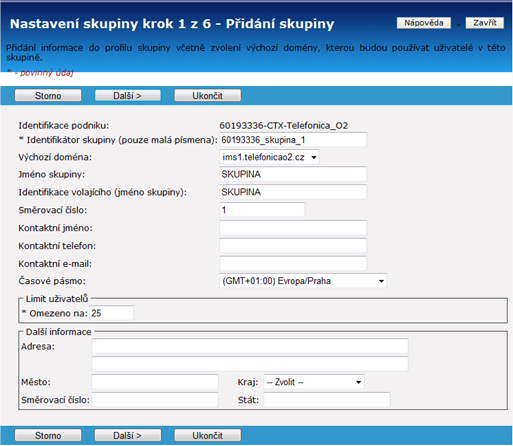Click the top Ukončit button
This screenshot has width=513, height=446.
click(x=207, y=96)
